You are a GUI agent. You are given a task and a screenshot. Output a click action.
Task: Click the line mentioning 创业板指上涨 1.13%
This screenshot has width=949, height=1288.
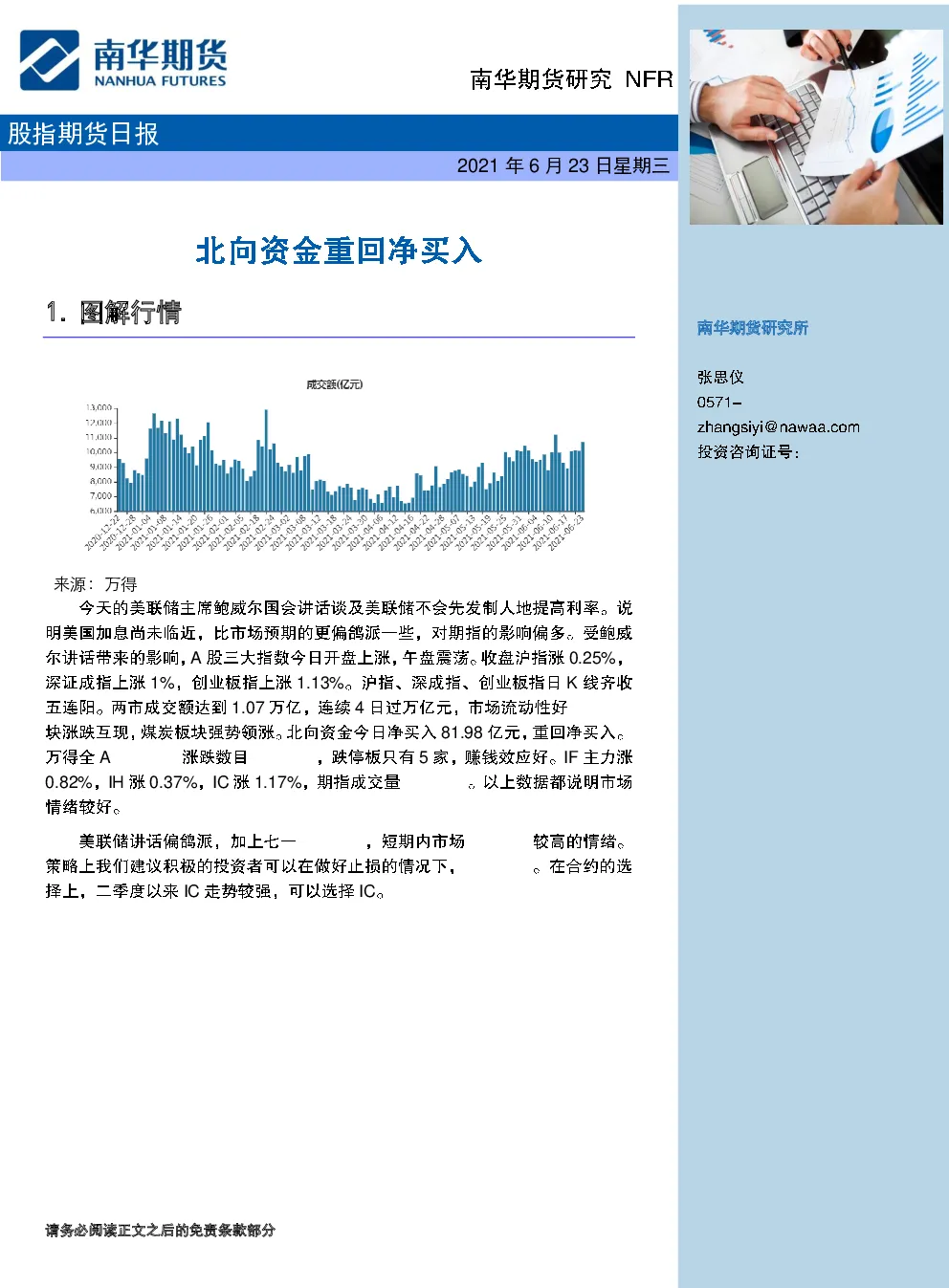[x=339, y=683]
